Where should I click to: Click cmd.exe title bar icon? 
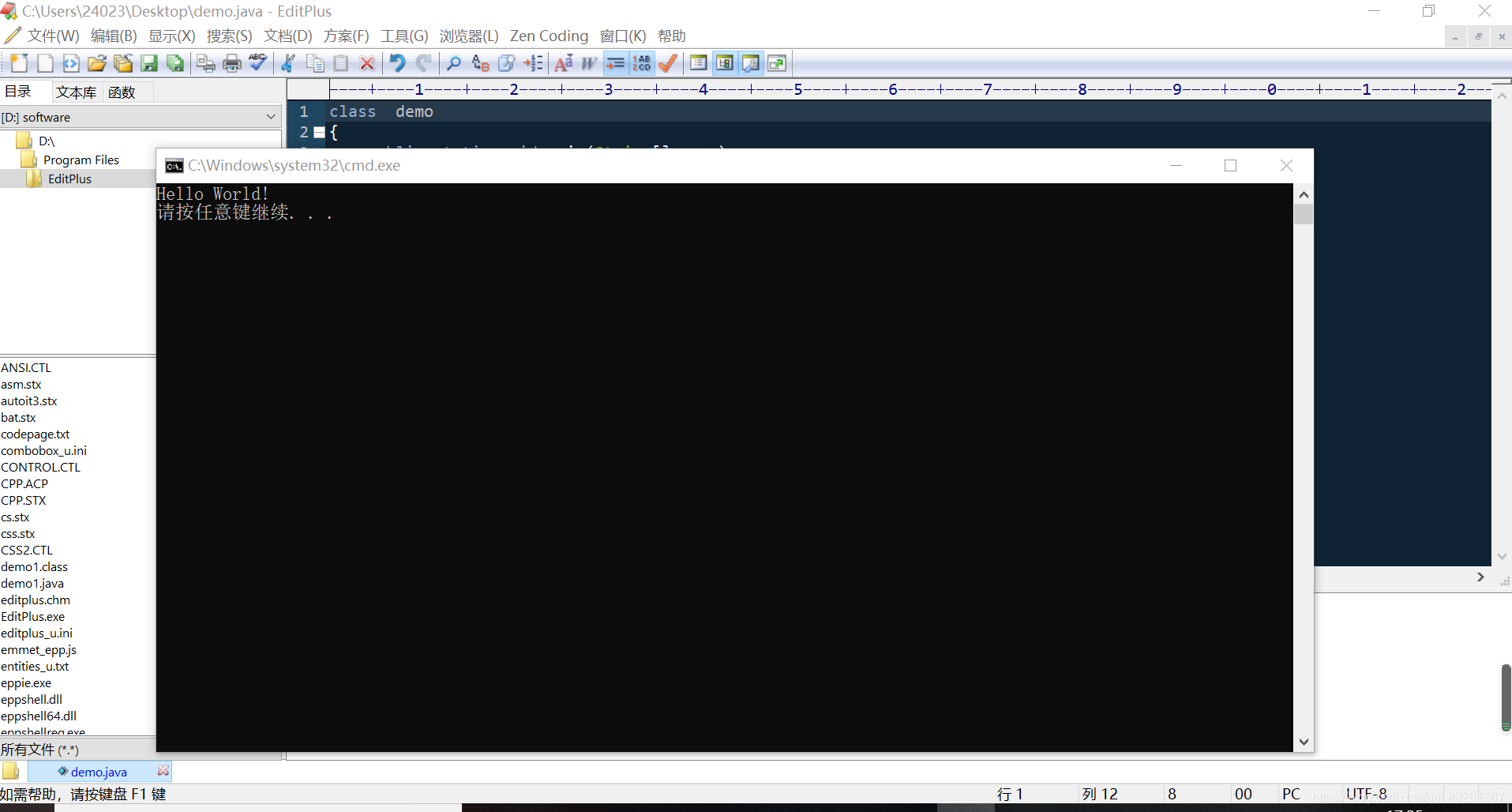point(174,166)
